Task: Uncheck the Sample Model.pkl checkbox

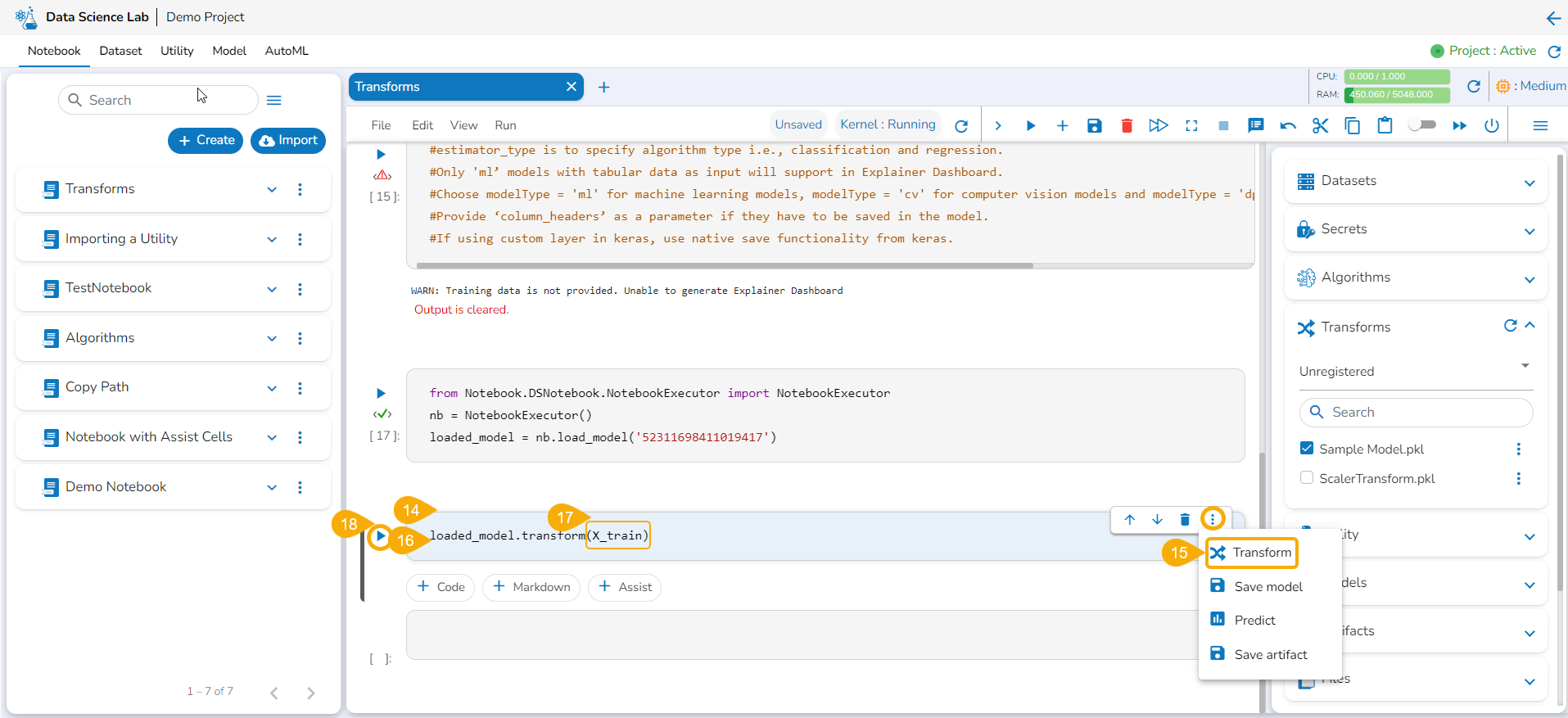Action: (1307, 449)
